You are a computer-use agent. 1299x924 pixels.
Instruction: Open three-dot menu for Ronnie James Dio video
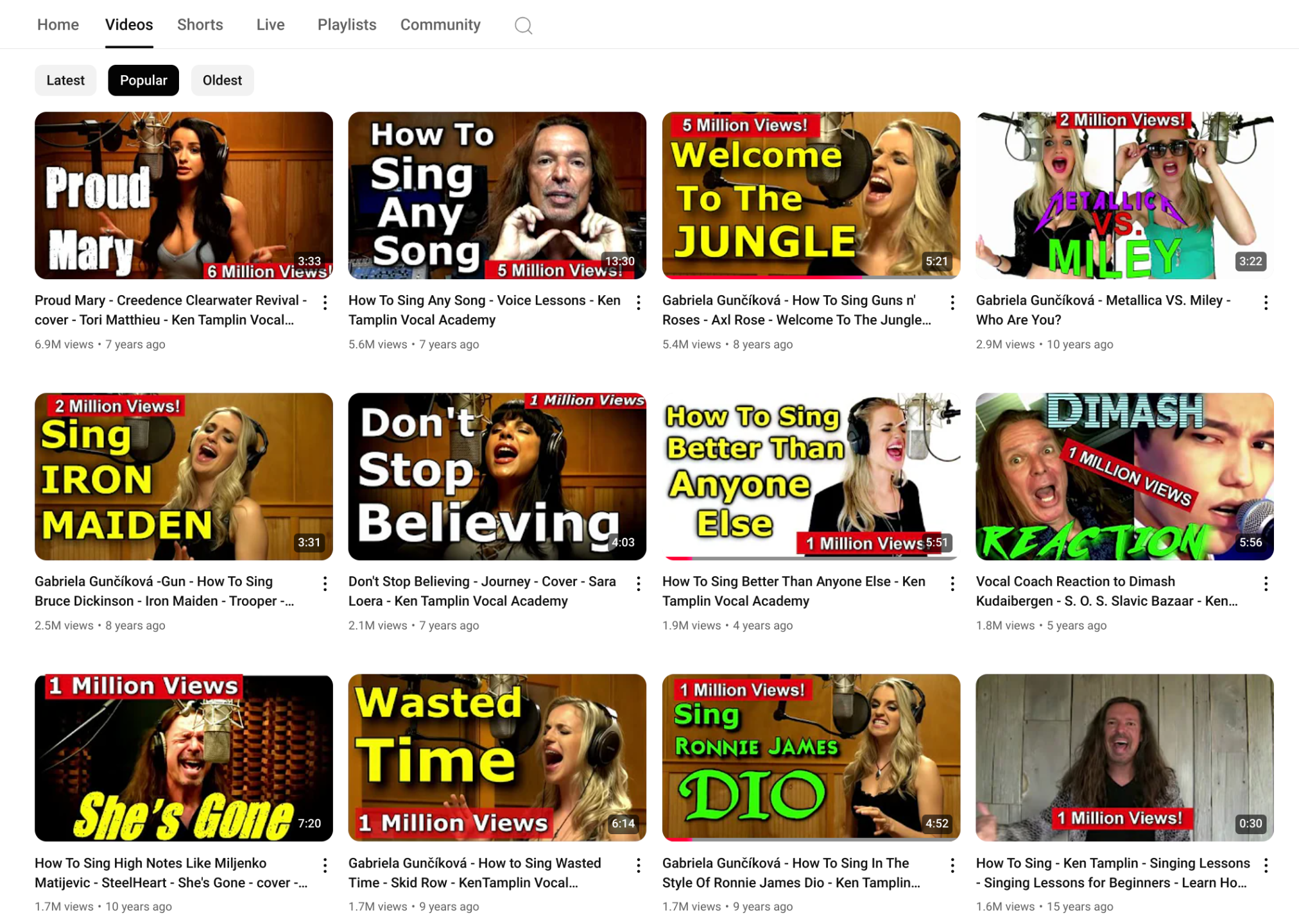[x=952, y=866]
